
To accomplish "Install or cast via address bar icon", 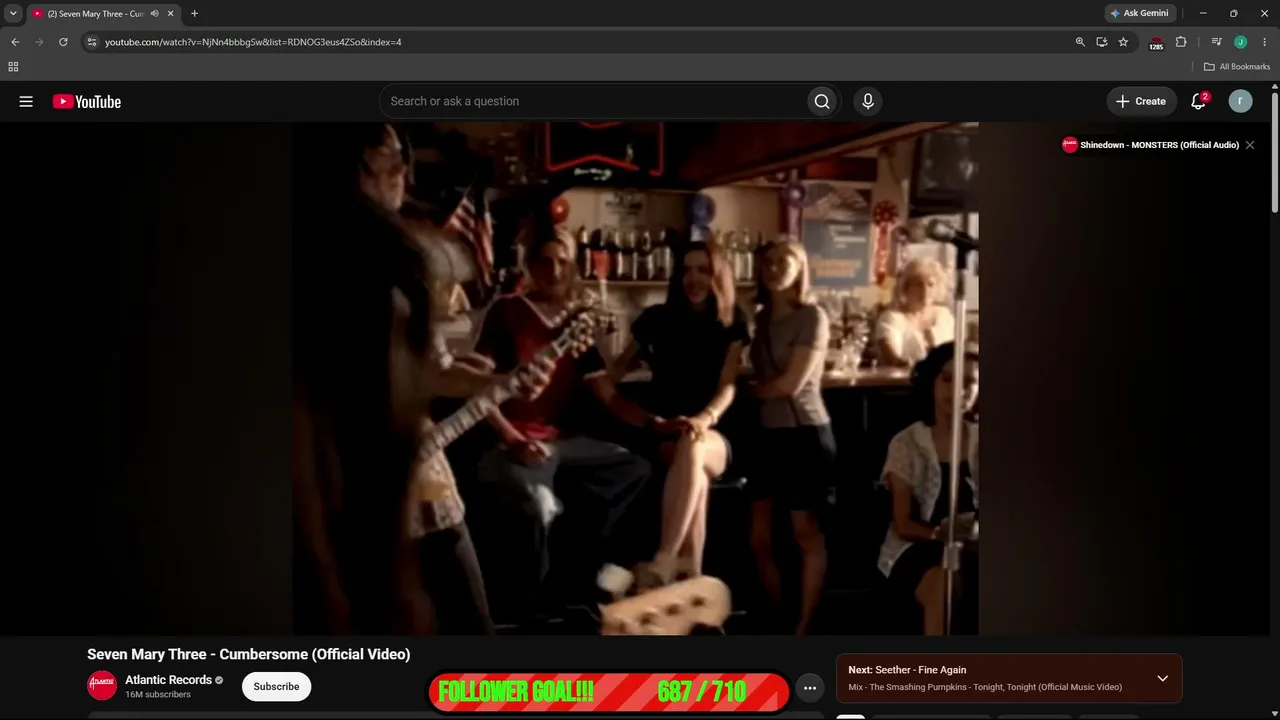I will [x=1102, y=42].
